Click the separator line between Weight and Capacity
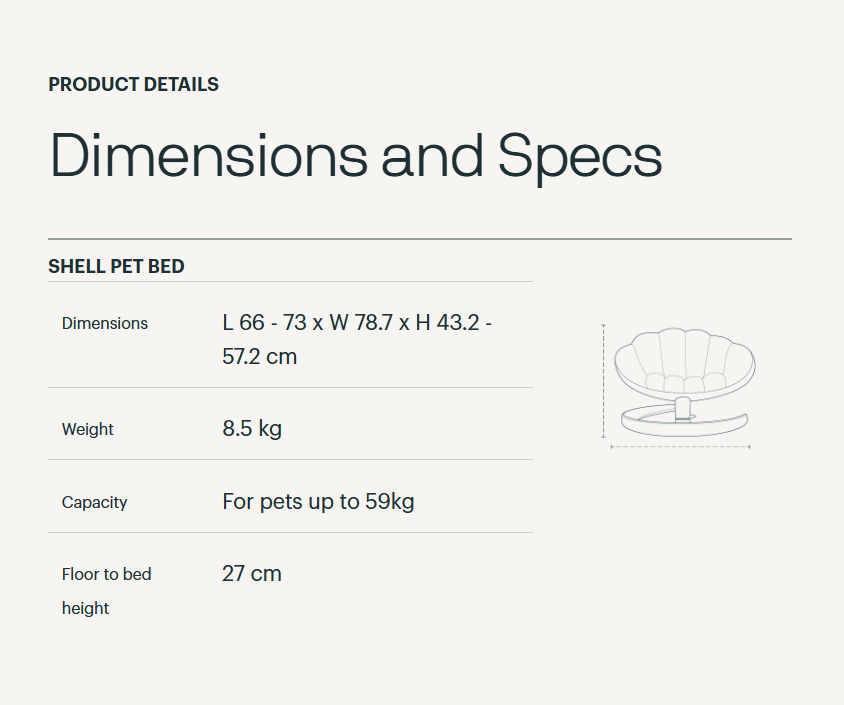 [x=290, y=460]
